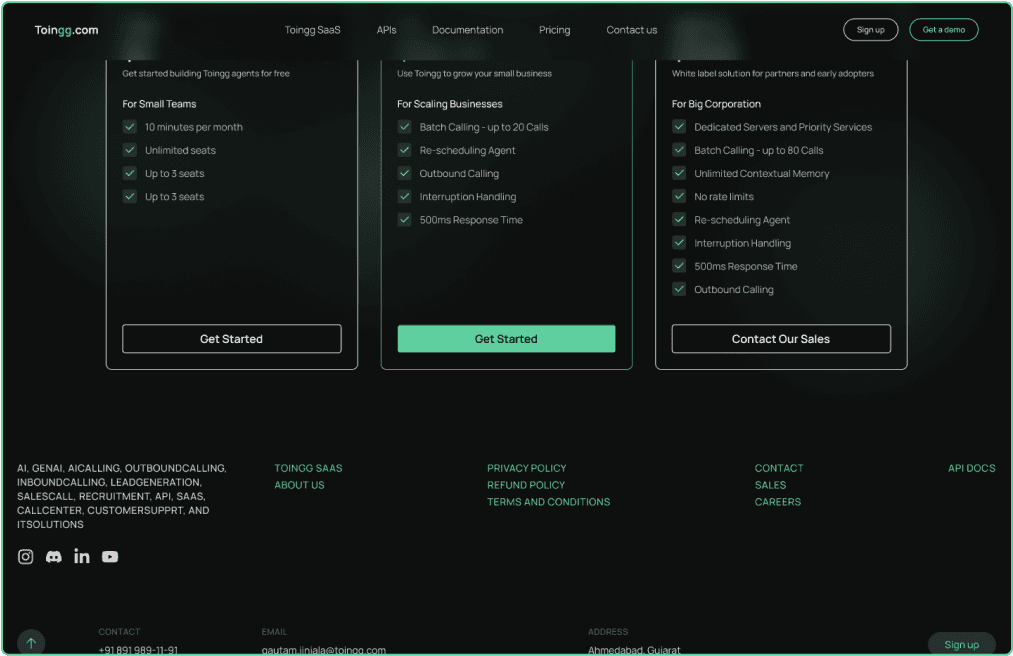Open the Instagram social icon
1013x656 pixels.
point(25,556)
